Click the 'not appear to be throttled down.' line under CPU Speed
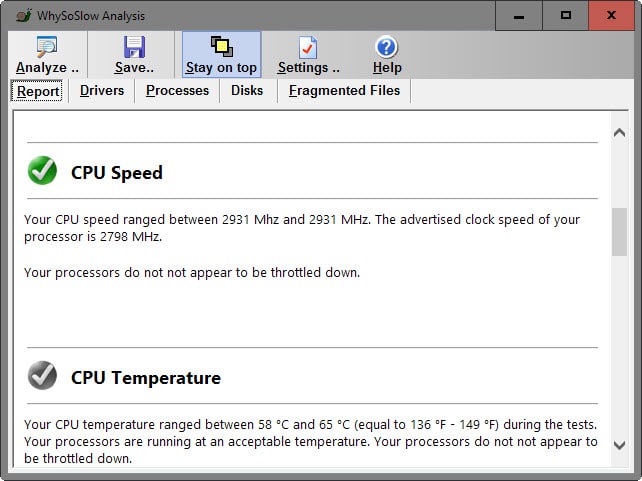The image size is (642, 481). [x=192, y=273]
